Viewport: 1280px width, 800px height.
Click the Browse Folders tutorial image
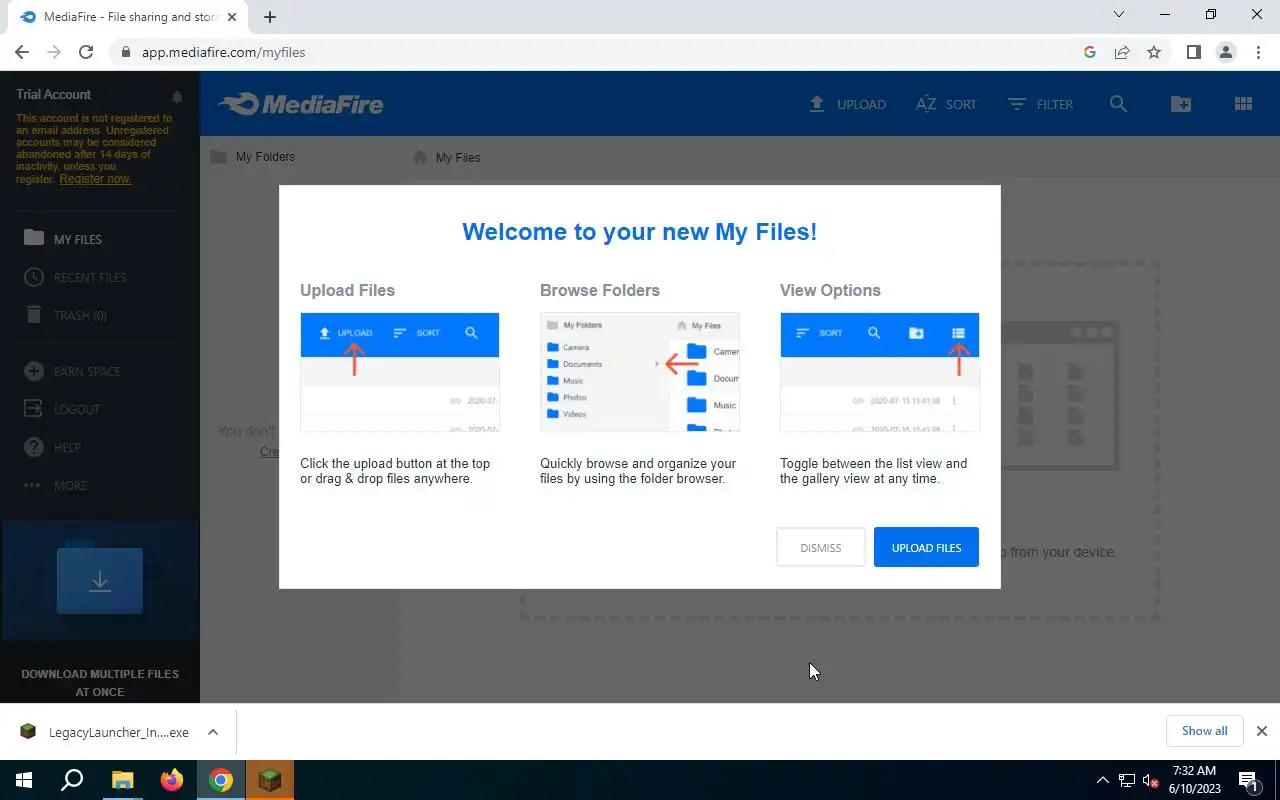click(639, 372)
